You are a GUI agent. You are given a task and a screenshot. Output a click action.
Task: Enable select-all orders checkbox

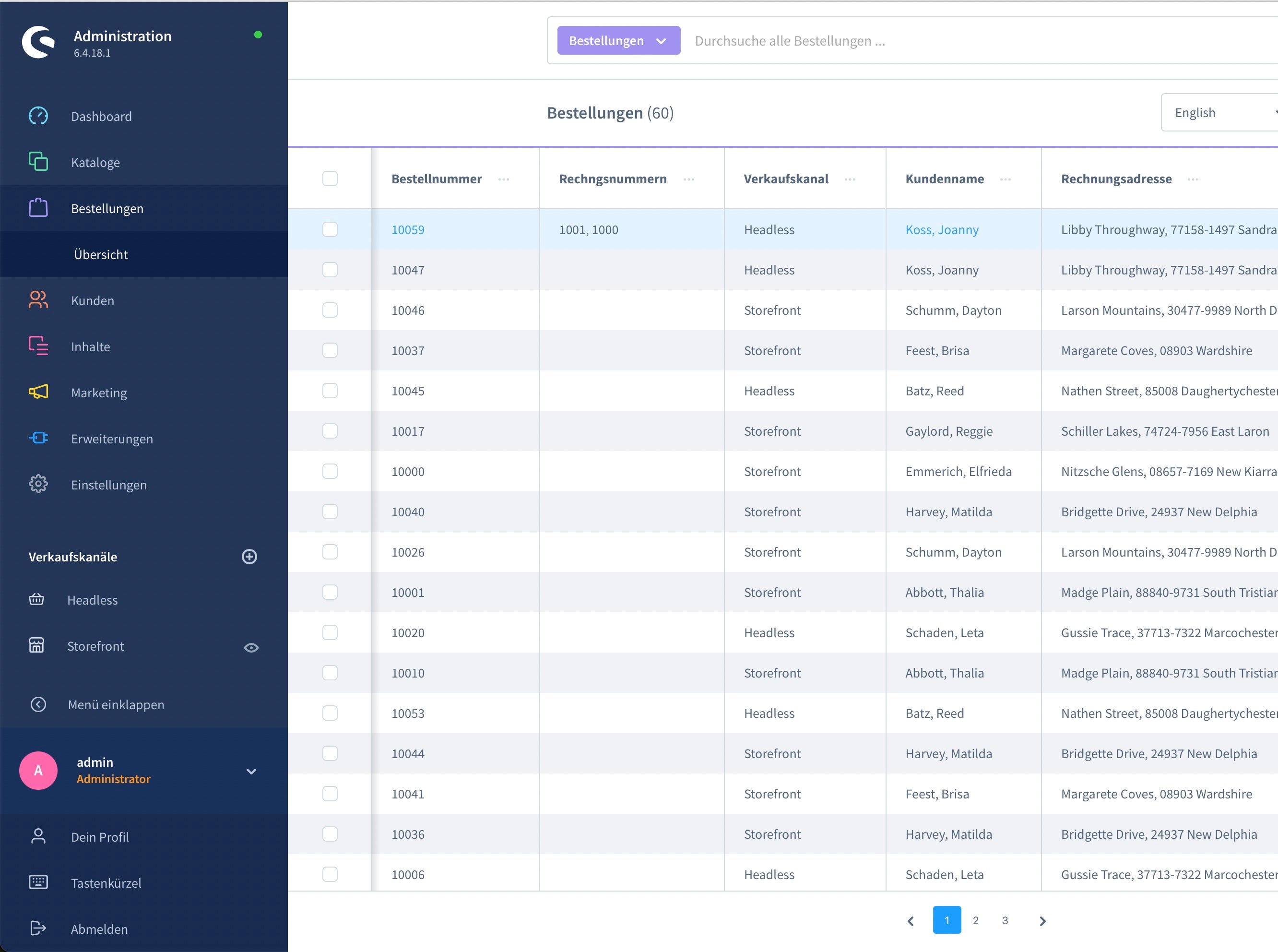330,178
